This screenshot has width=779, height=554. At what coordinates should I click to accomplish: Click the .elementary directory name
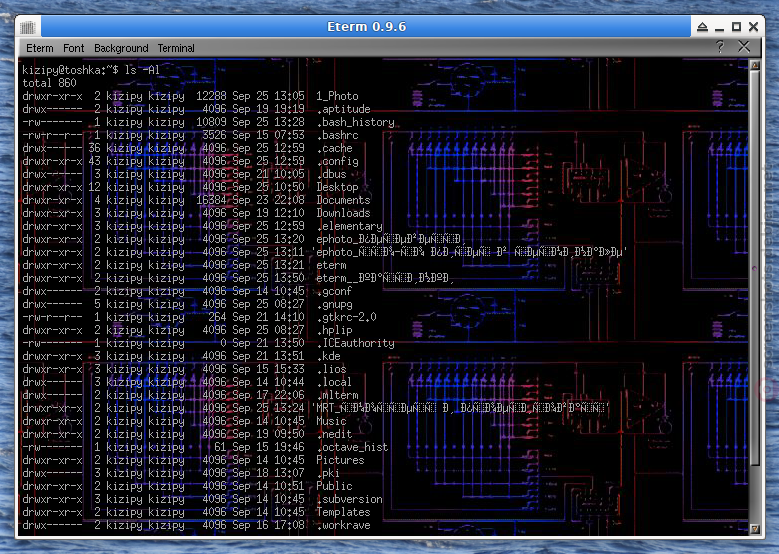[x=349, y=226]
